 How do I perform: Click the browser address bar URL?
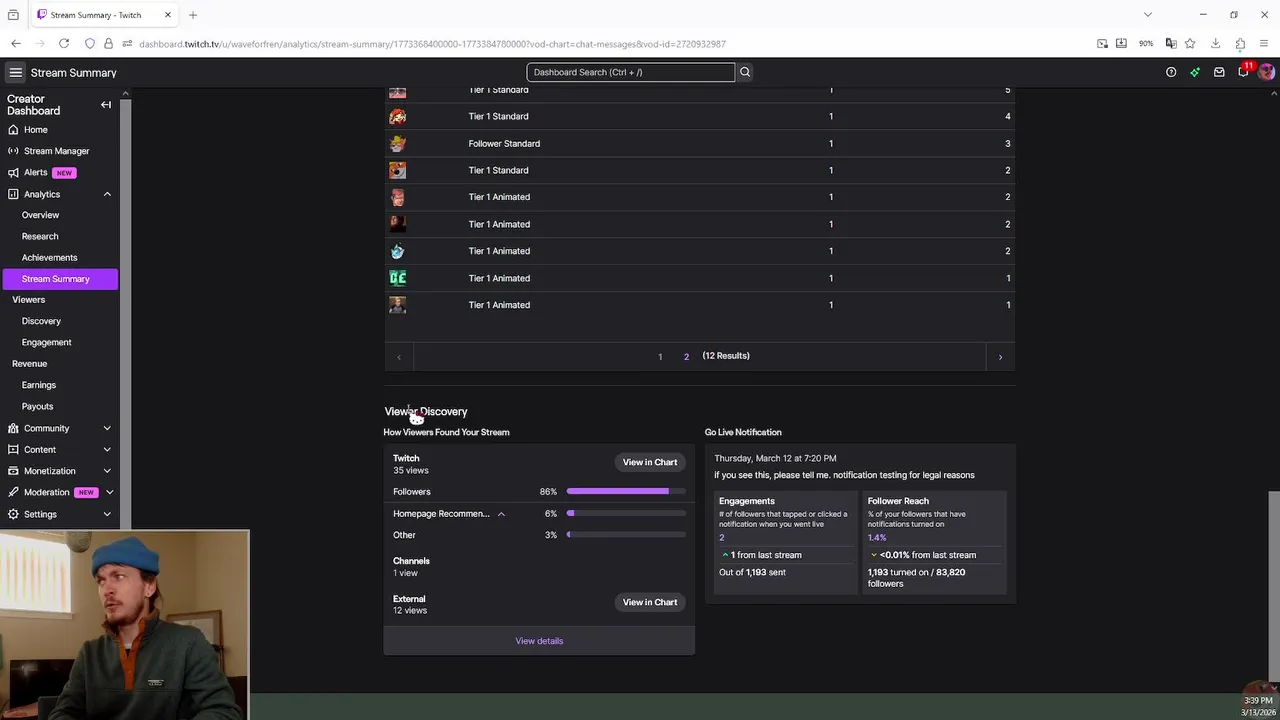(432, 44)
